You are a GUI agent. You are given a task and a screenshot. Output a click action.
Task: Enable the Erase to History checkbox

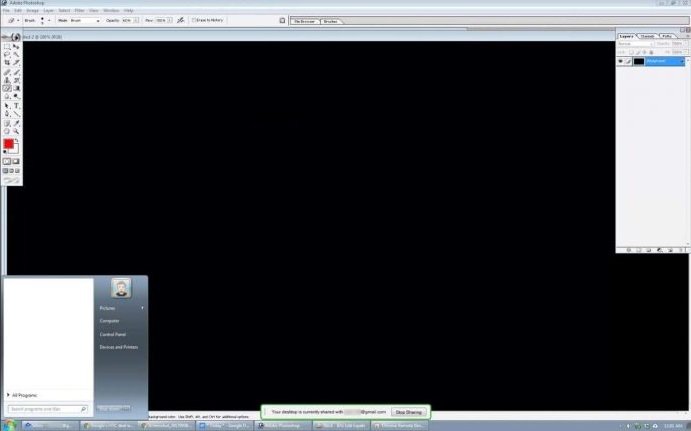point(194,20)
